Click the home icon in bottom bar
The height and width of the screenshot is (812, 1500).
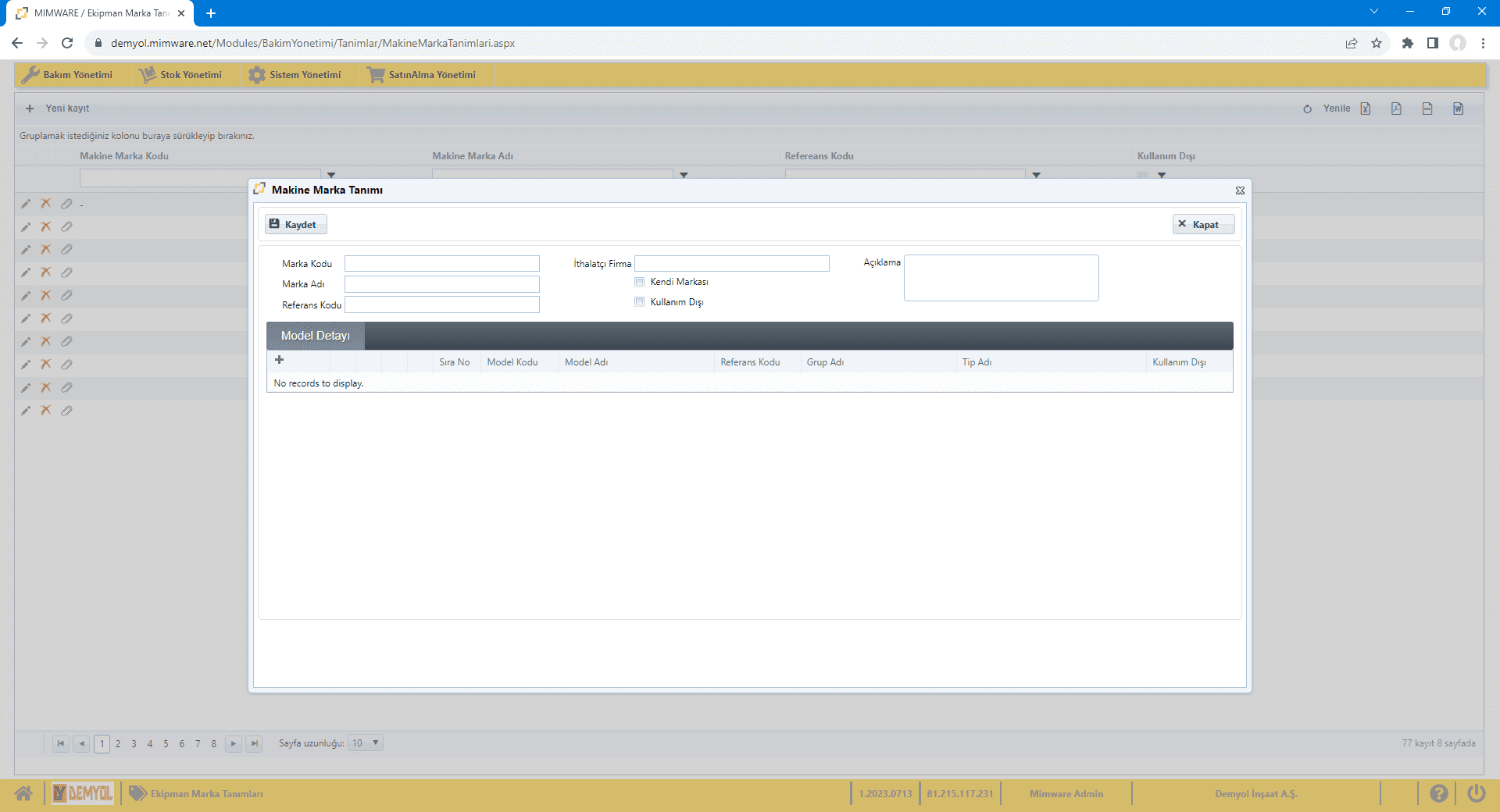[23, 793]
